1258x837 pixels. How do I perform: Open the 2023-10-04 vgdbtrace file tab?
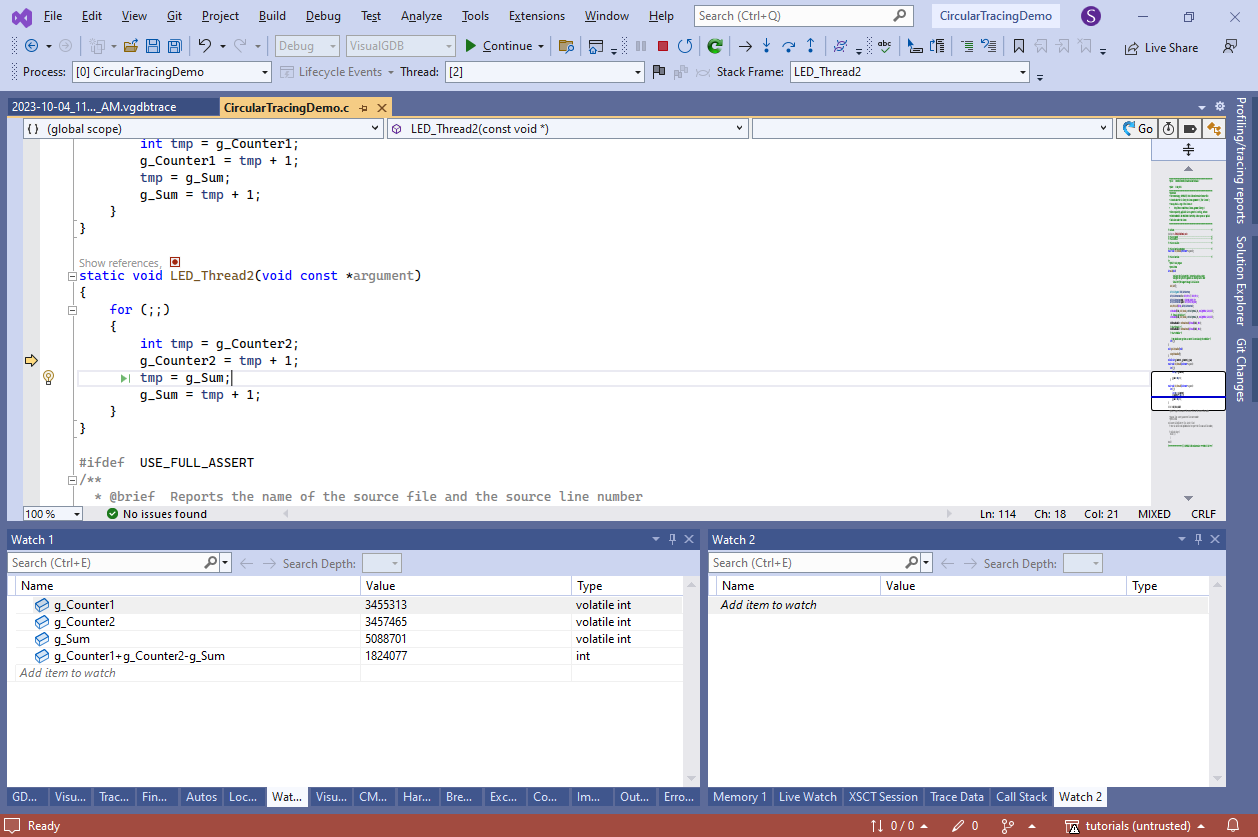tap(111, 108)
